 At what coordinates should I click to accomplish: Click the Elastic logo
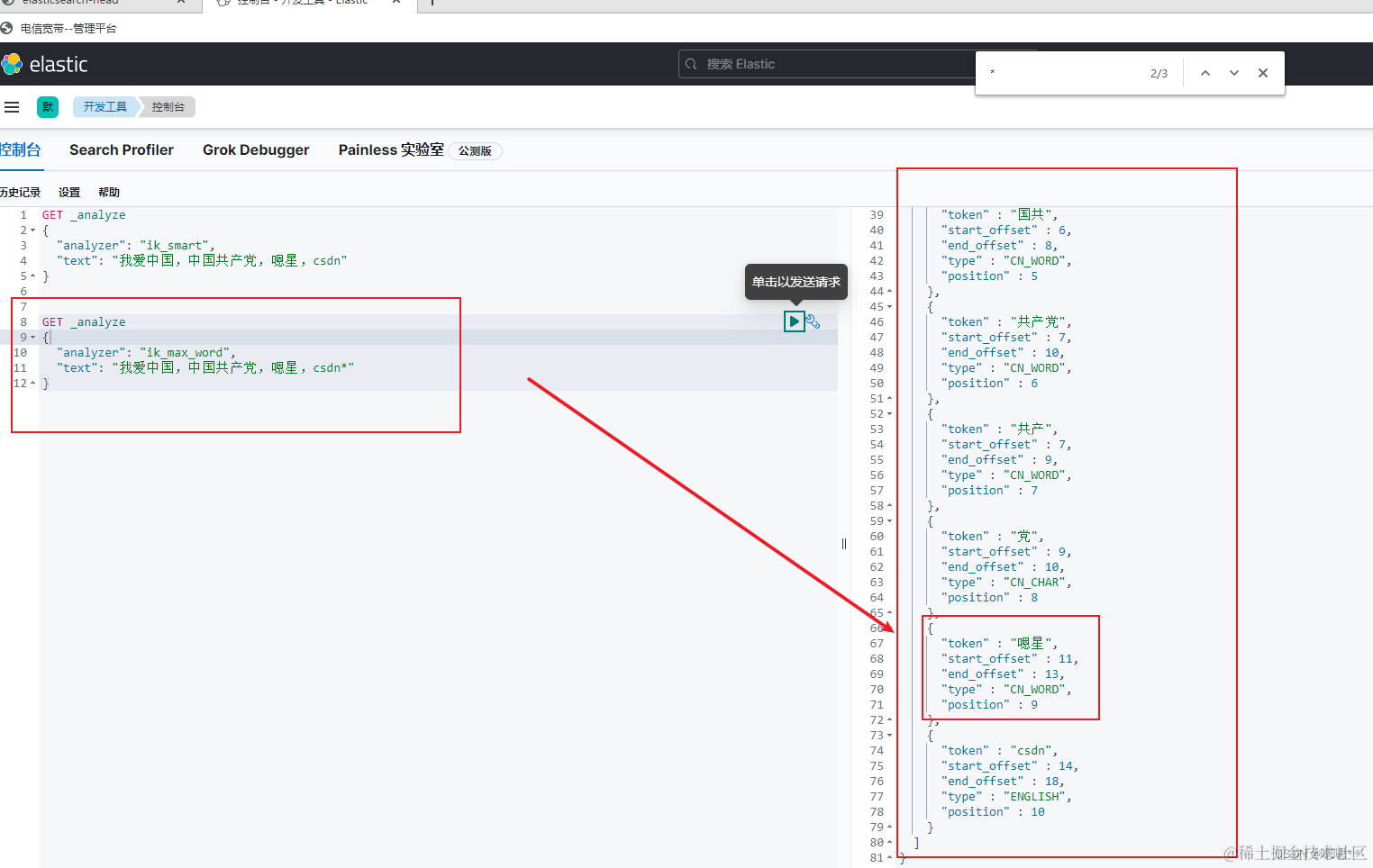point(45,64)
